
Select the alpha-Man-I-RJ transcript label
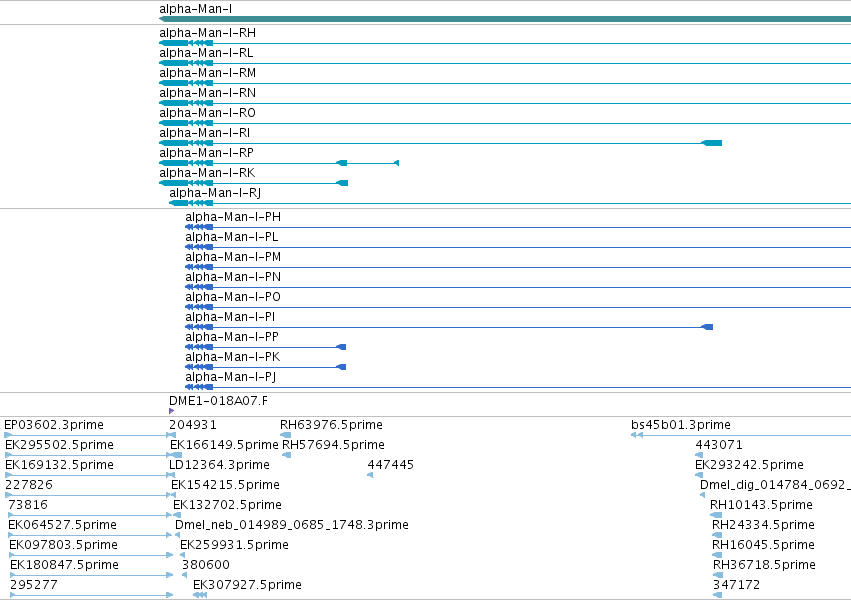tap(215, 194)
